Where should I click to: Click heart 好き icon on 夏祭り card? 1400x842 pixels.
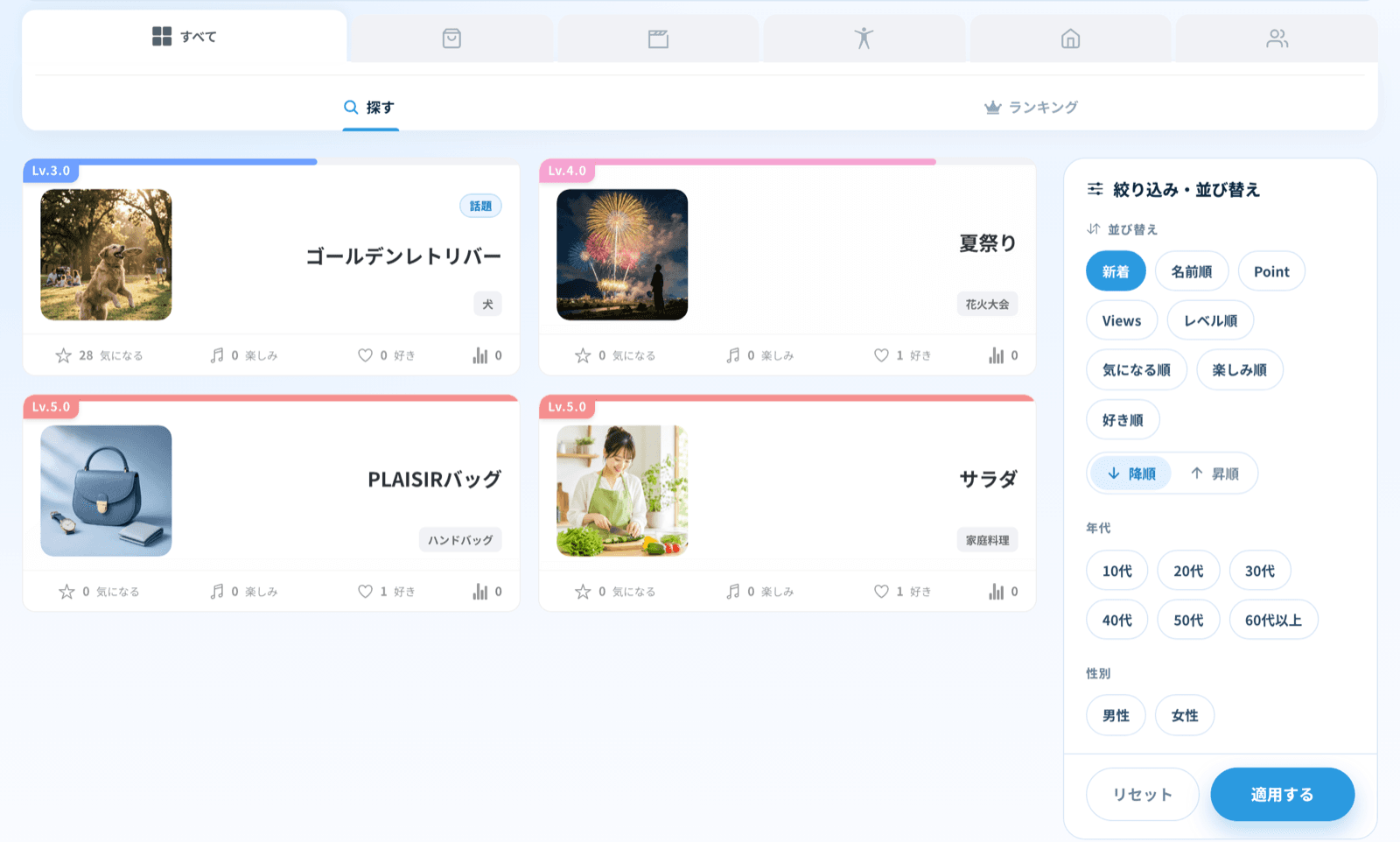click(x=882, y=355)
